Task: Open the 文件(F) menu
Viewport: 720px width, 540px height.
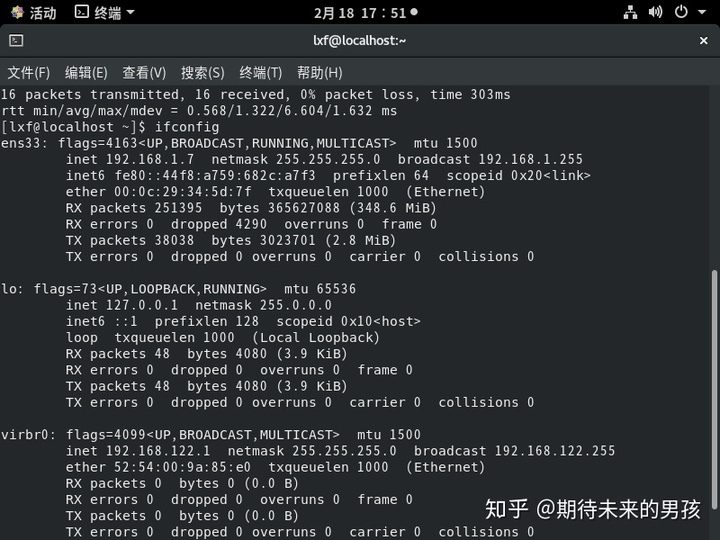Action: tap(28, 73)
